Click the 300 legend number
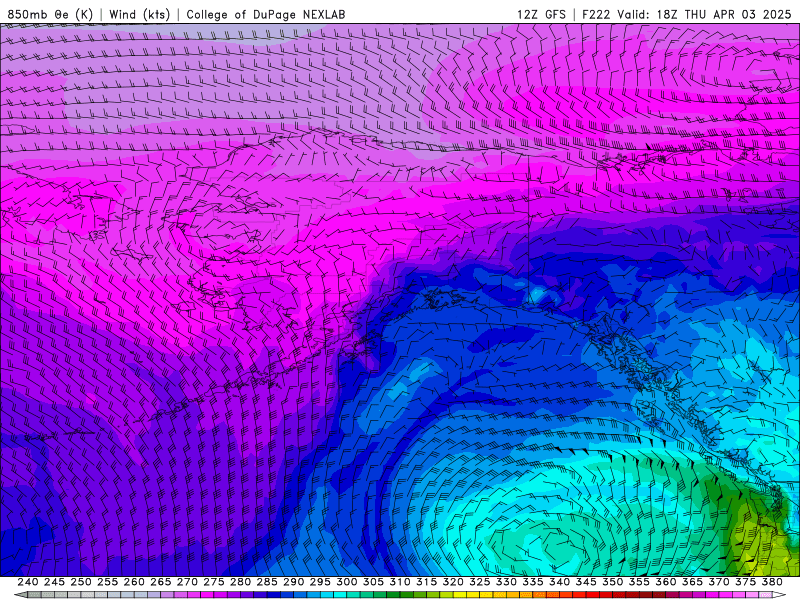The width and height of the screenshot is (800, 600). pos(346,582)
